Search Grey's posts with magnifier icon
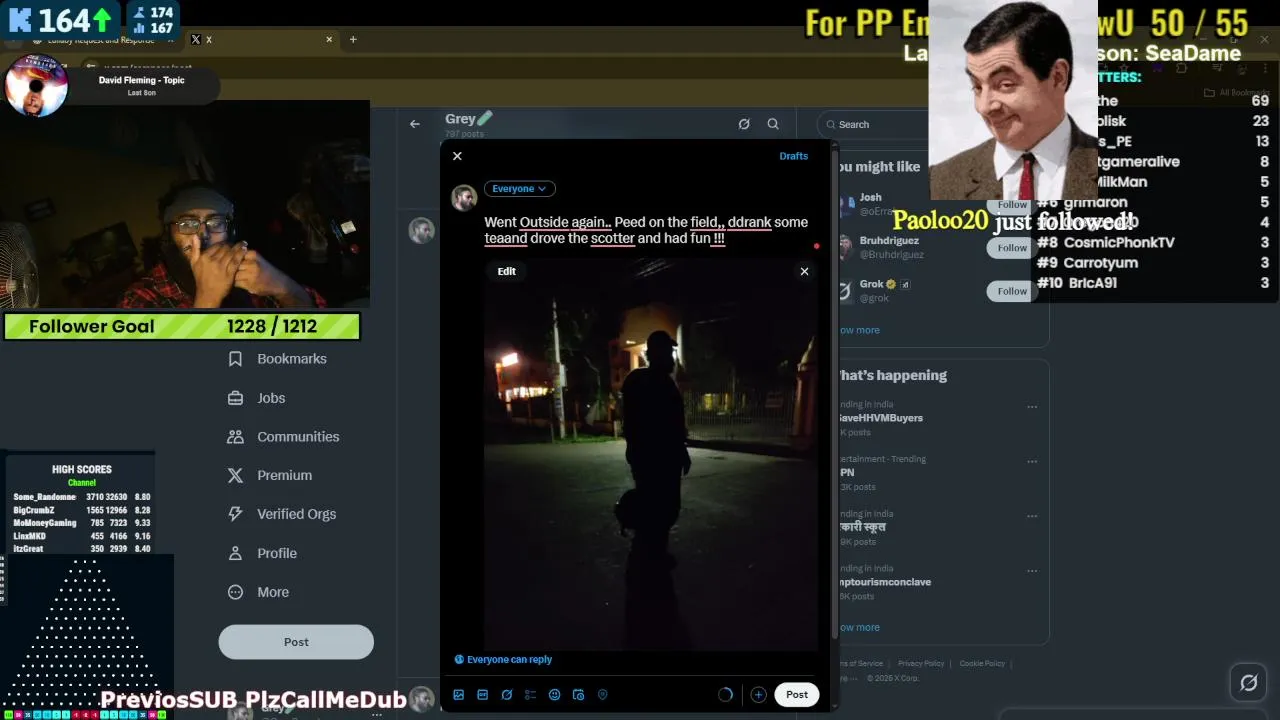The height and width of the screenshot is (720, 1280). point(773,124)
